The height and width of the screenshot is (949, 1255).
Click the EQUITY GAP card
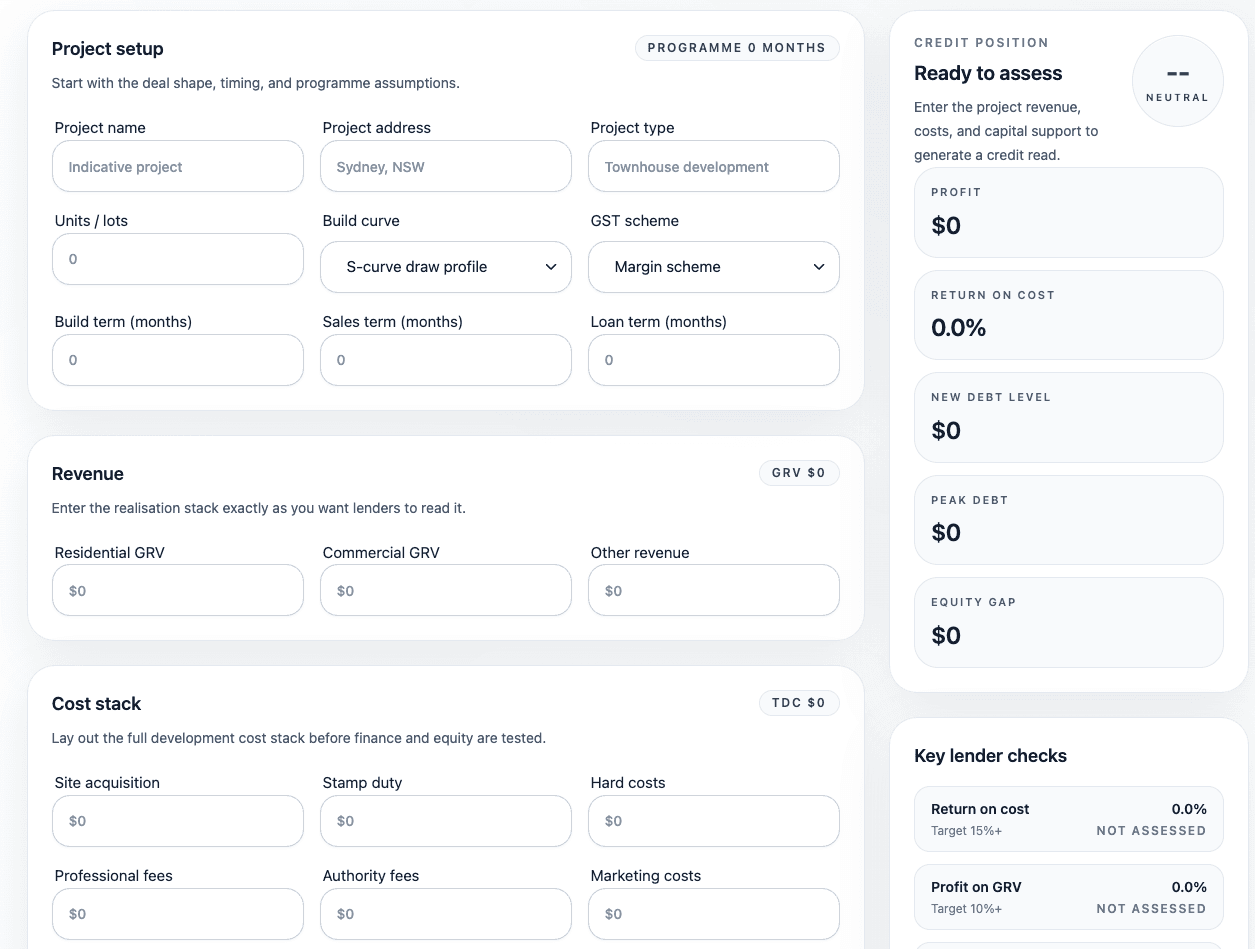pos(1069,622)
